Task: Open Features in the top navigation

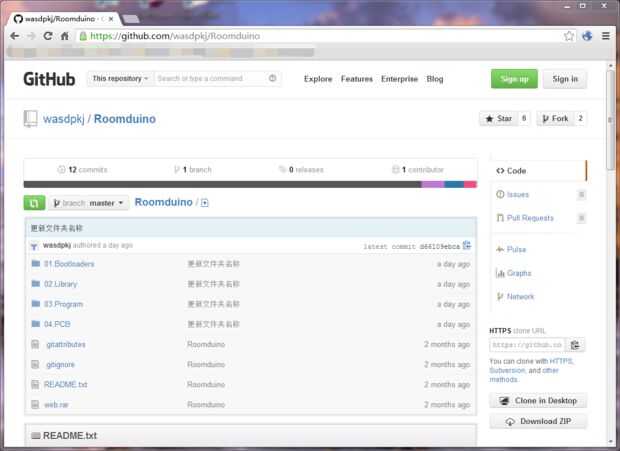Action: point(357,79)
